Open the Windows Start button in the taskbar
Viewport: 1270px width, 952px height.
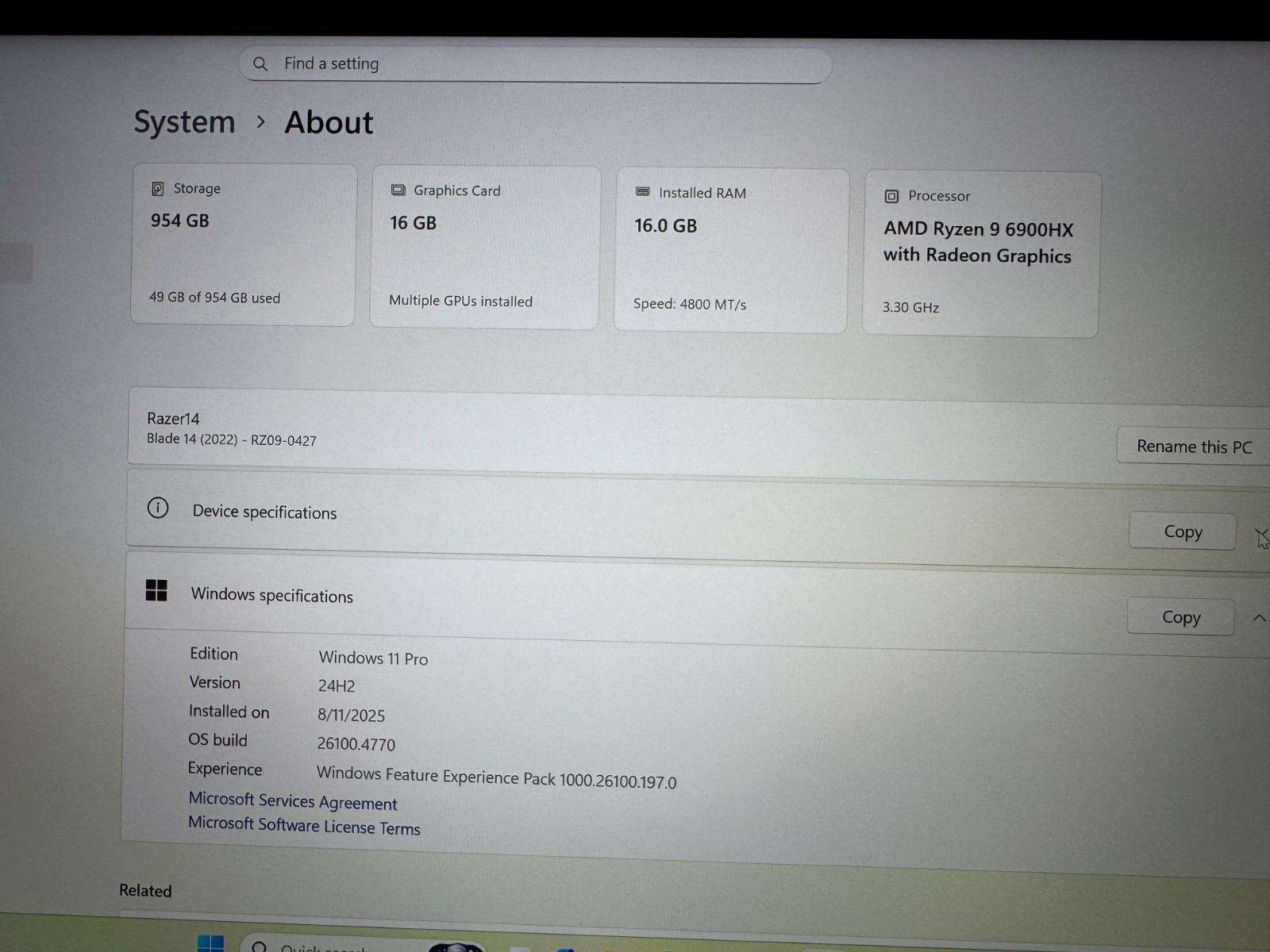tap(210, 944)
